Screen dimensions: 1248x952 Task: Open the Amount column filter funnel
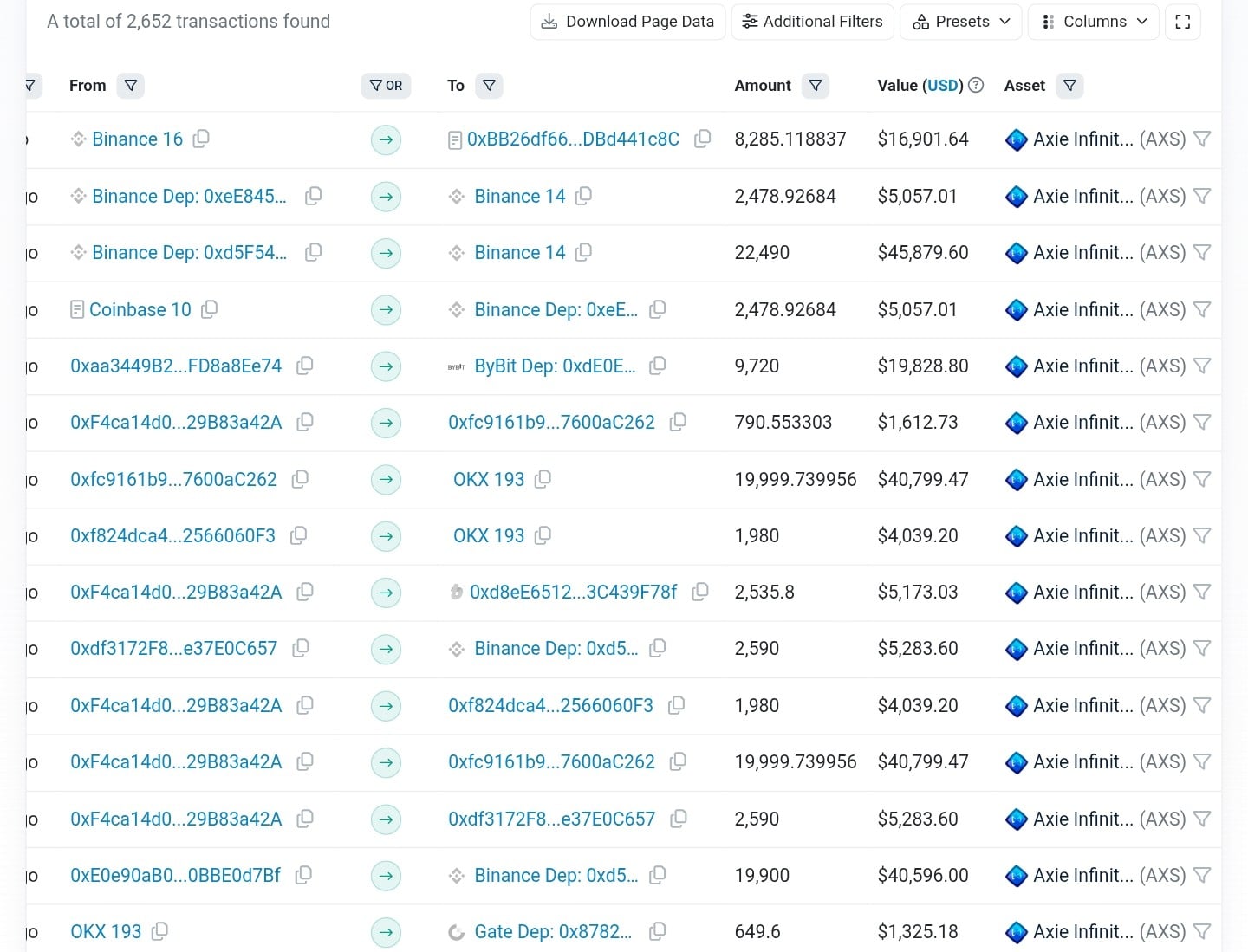(x=816, y=86)
